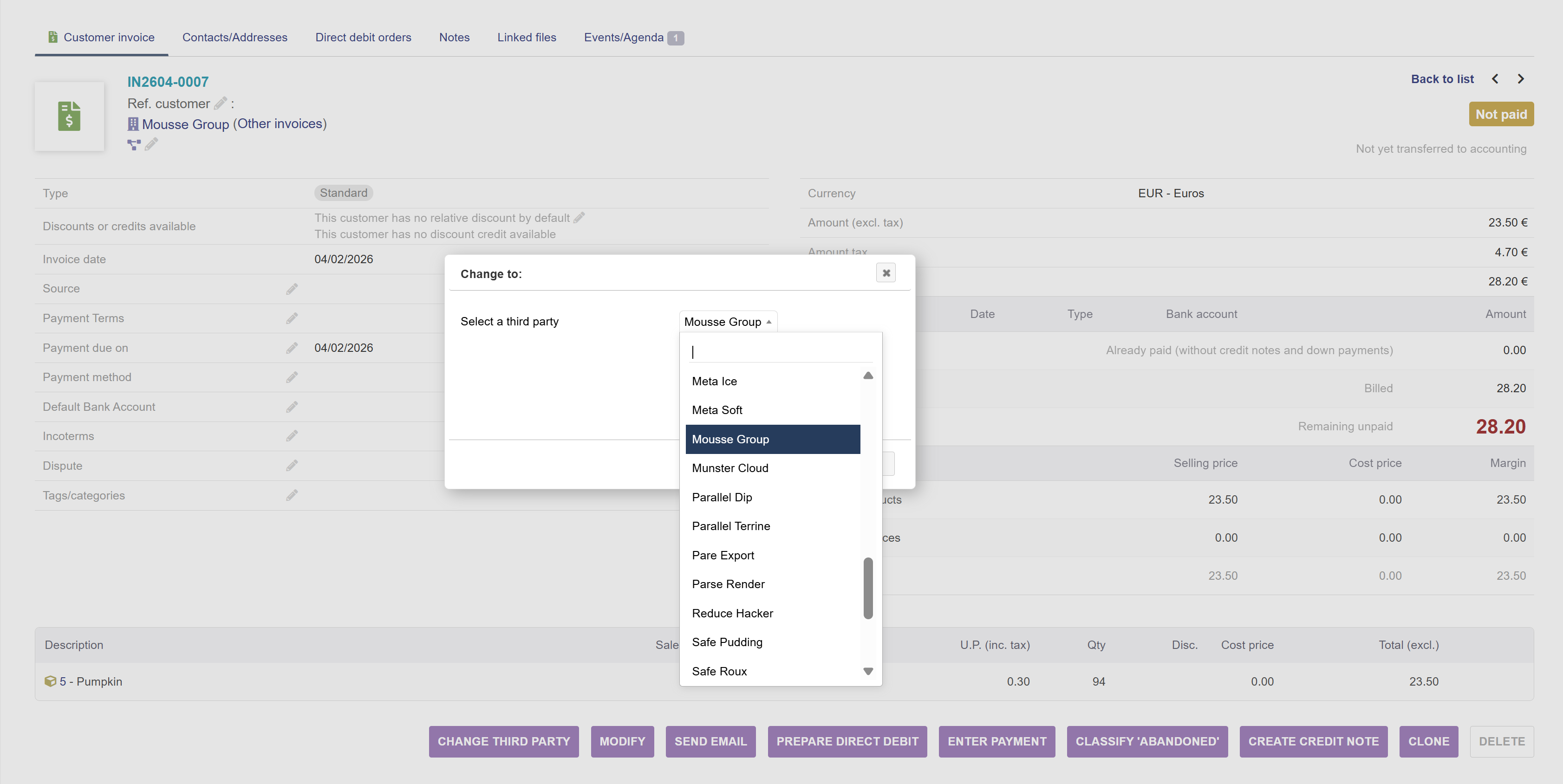The width and height of the screenshot is (1563, 784).
Task: Close the 'Change to:' dialog
Action: click(886, 273)
